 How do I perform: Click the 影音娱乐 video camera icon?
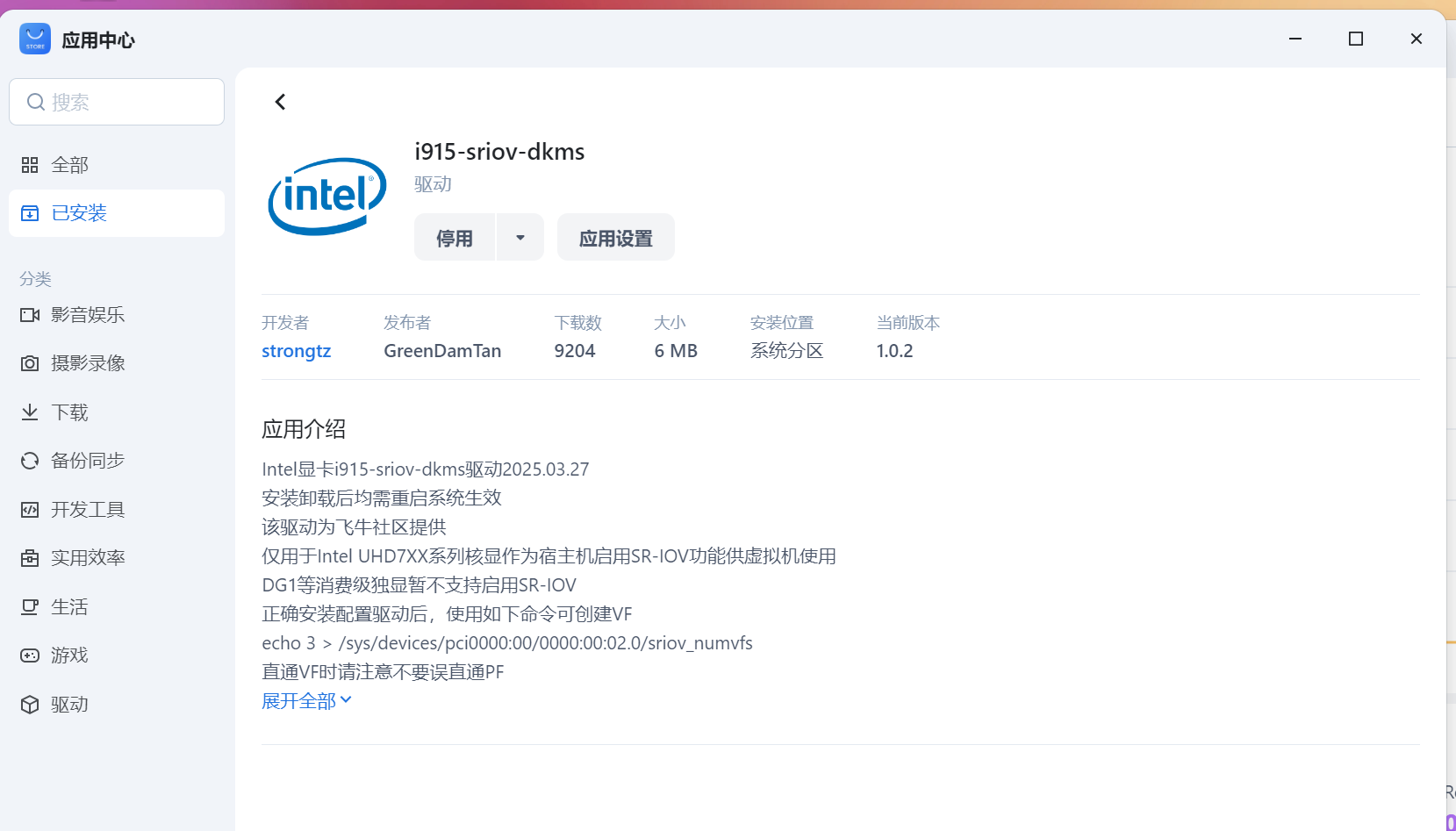click(x=30, y=315)
